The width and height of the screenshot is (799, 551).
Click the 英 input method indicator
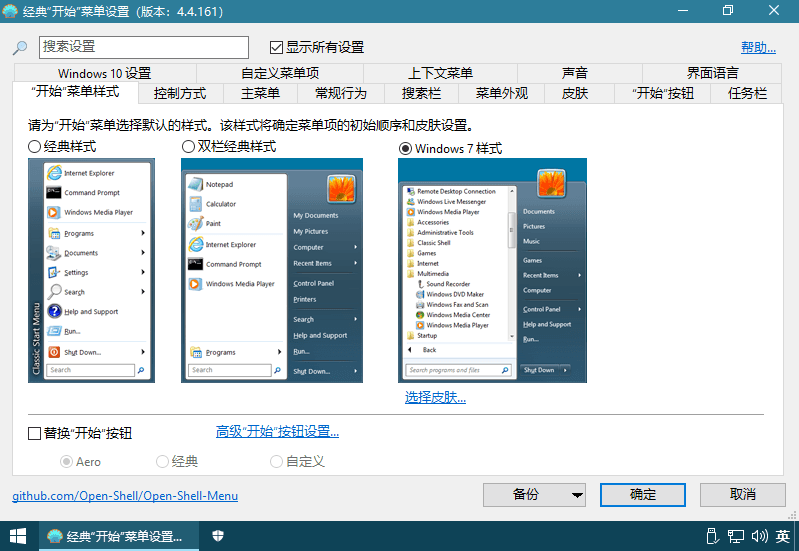pos(782,536)
